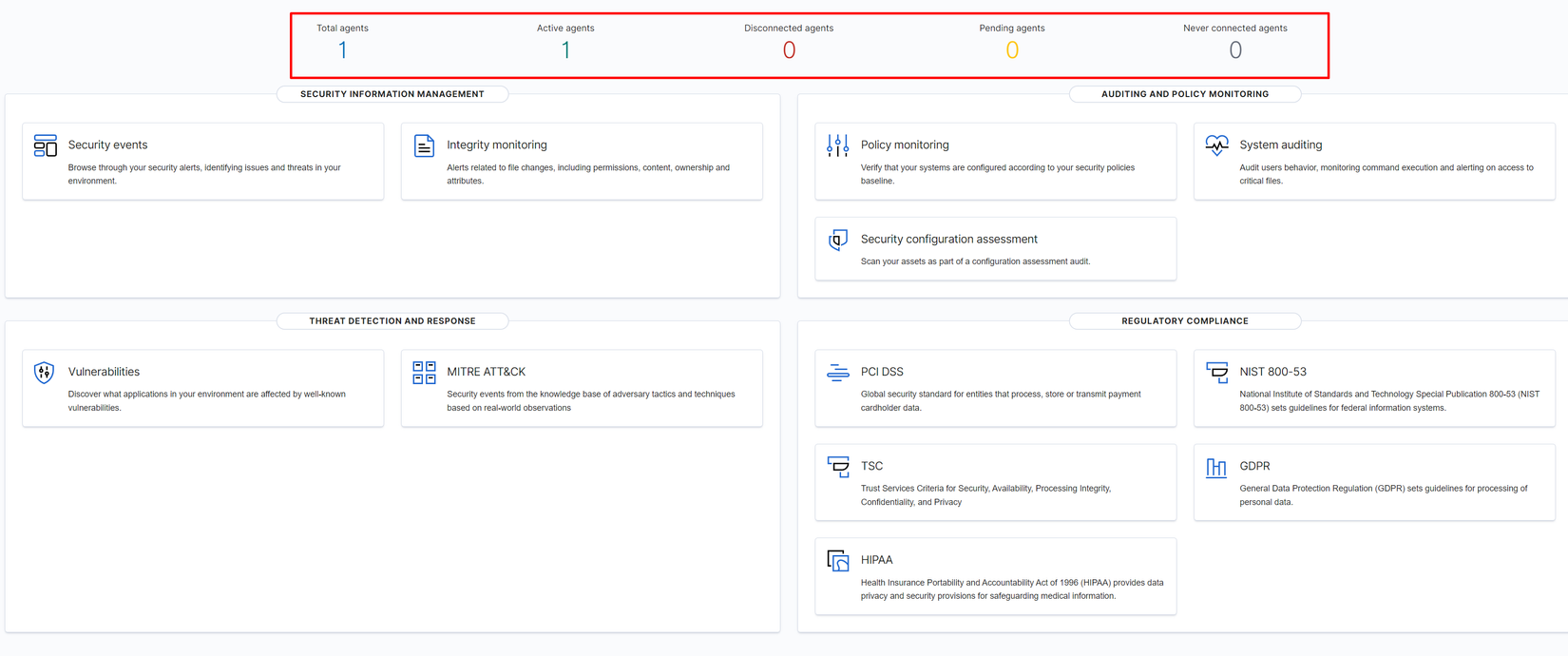Click the 'Trust Services Criteria' description
The image size is (1568, 656).
coord(986,495)
